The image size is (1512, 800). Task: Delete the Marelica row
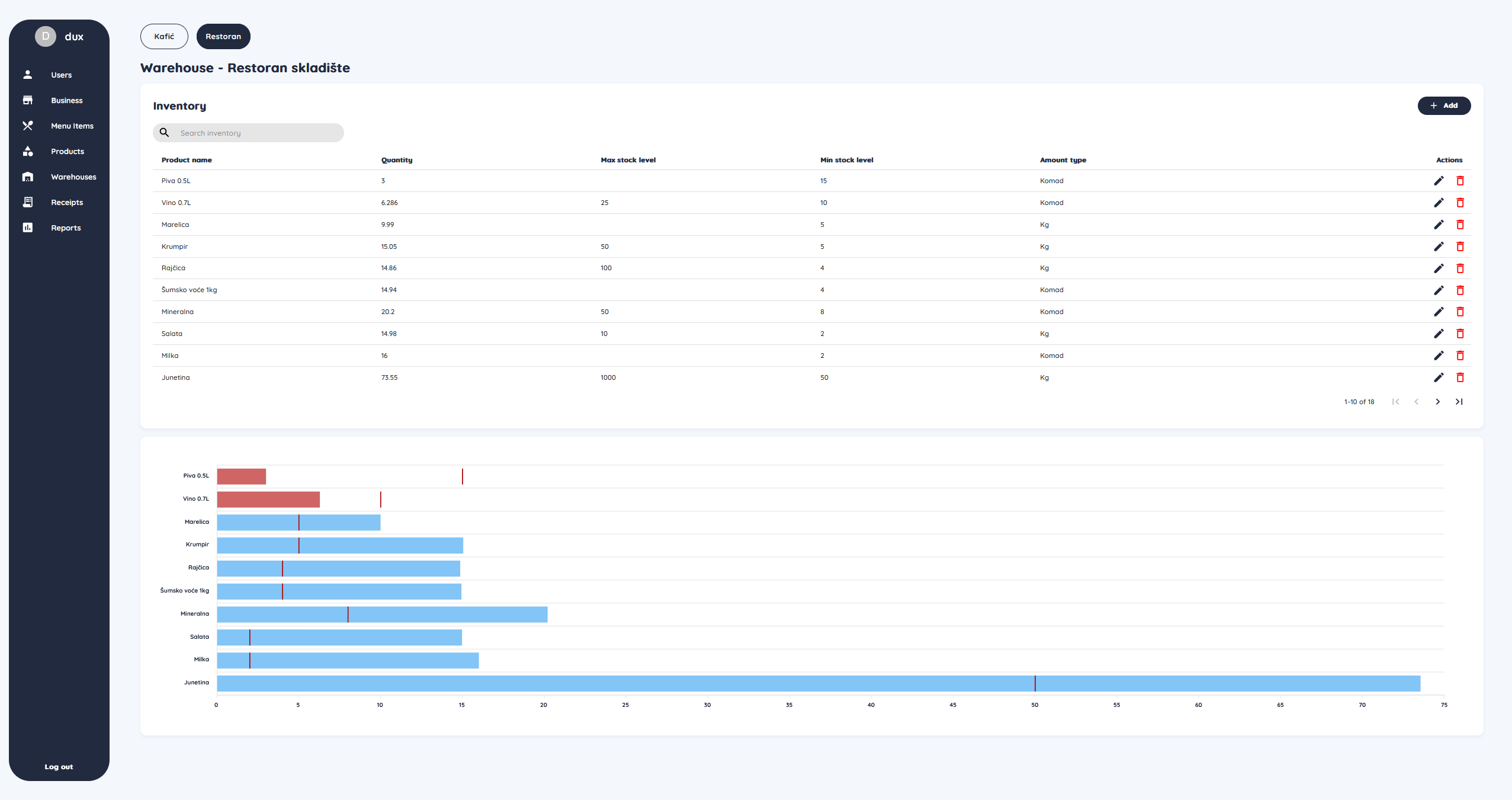(1460, 225)
